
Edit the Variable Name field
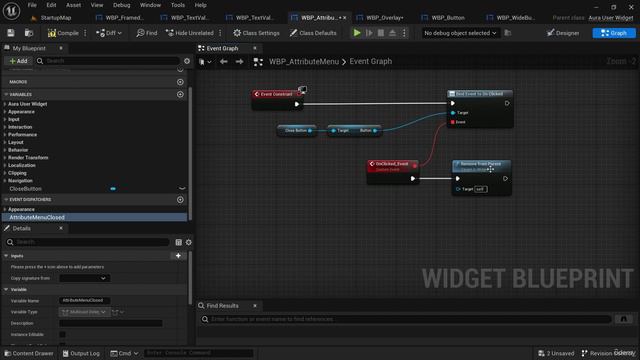click(84, 300)
